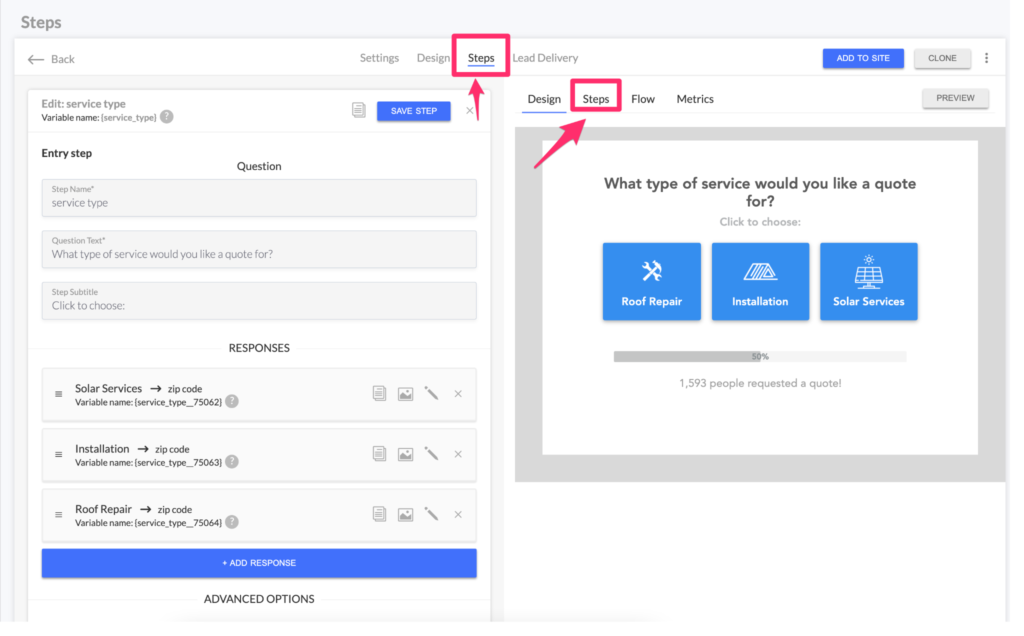Open the Metrics tab
Viewport: 1024px width, 636px height.
tap(695, 98)
